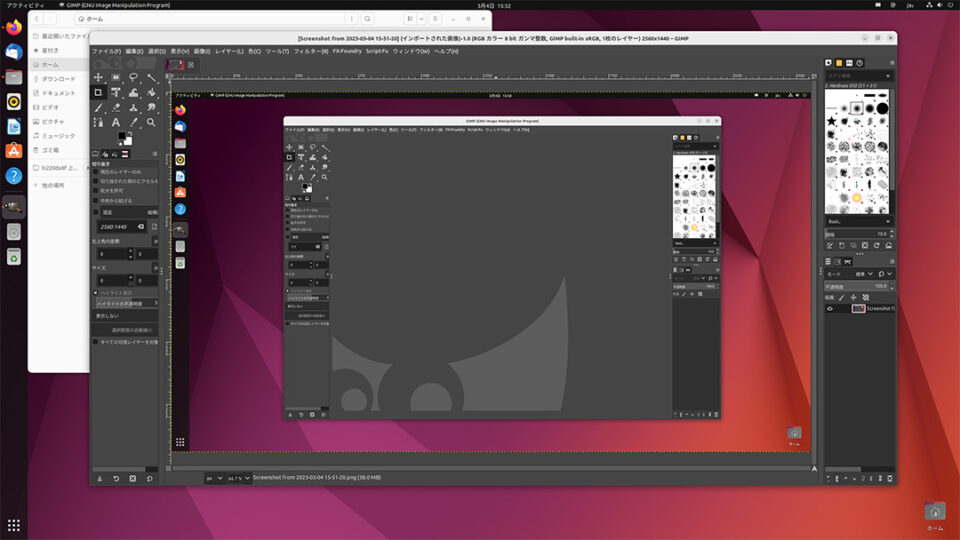Select the Paintbrush tool
The image size is (960, 540).
tap(98, 107)
